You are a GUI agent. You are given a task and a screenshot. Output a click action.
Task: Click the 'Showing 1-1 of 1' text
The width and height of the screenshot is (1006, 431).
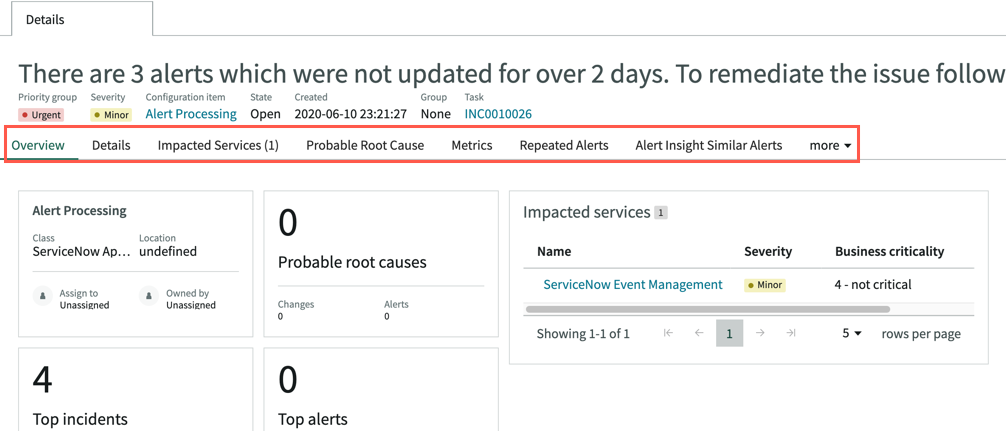[x=583, y=334]
